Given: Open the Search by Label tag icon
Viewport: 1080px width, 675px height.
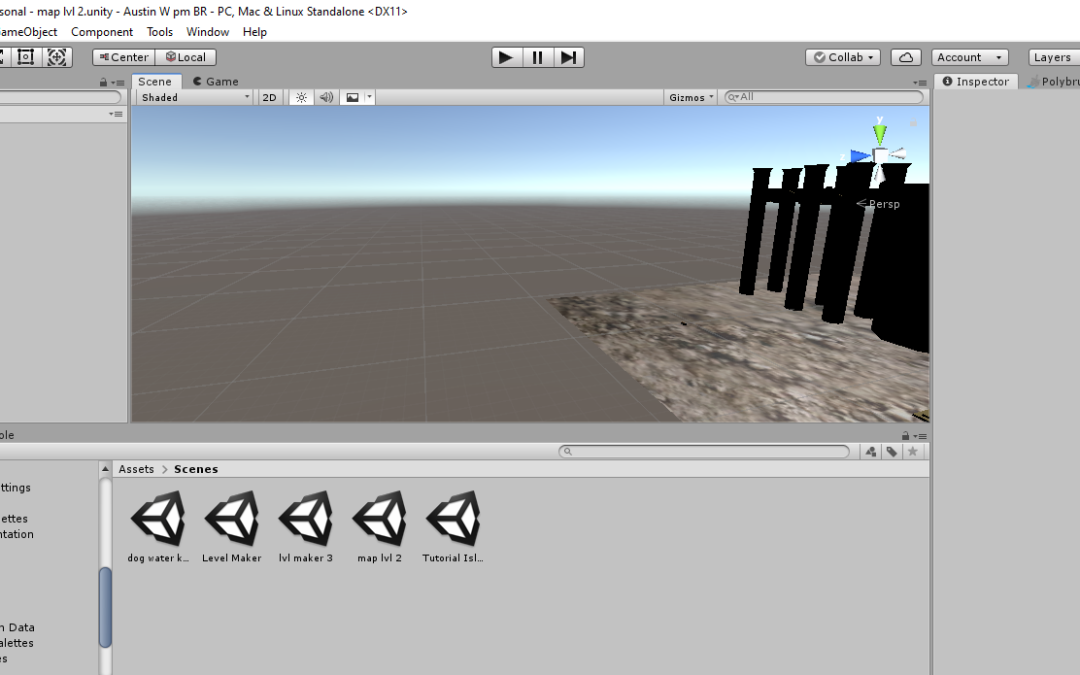Looking at the screenshot, I should [x=892, y=452].
